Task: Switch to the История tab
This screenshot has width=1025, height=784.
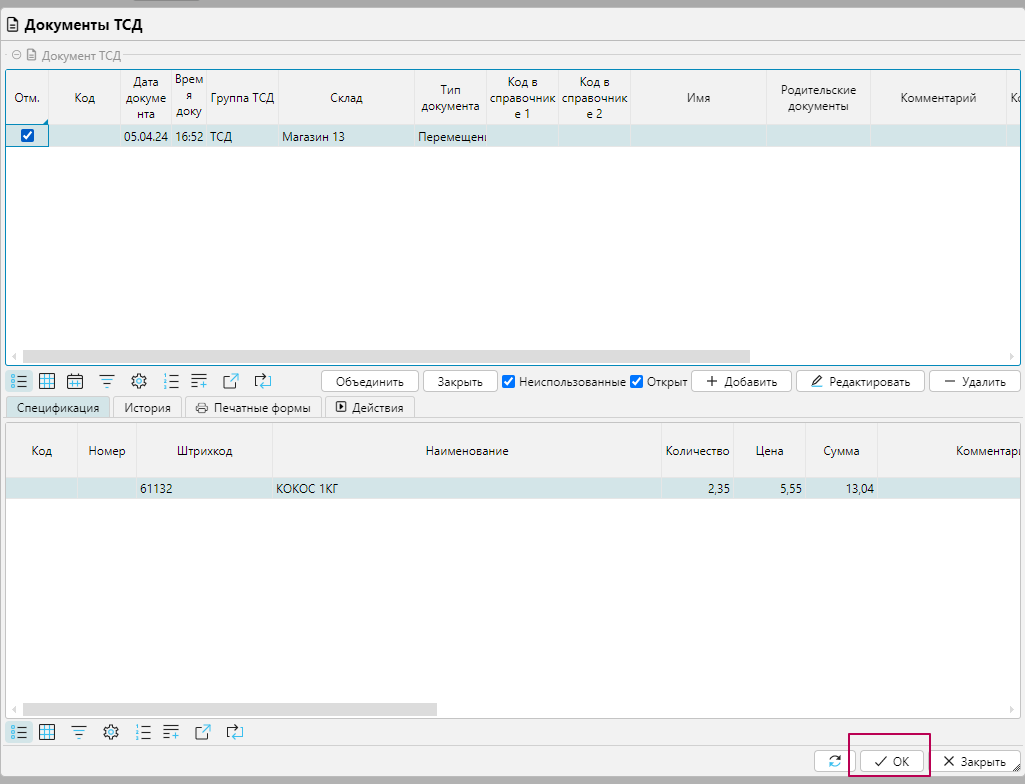Action: pos(148,408)
